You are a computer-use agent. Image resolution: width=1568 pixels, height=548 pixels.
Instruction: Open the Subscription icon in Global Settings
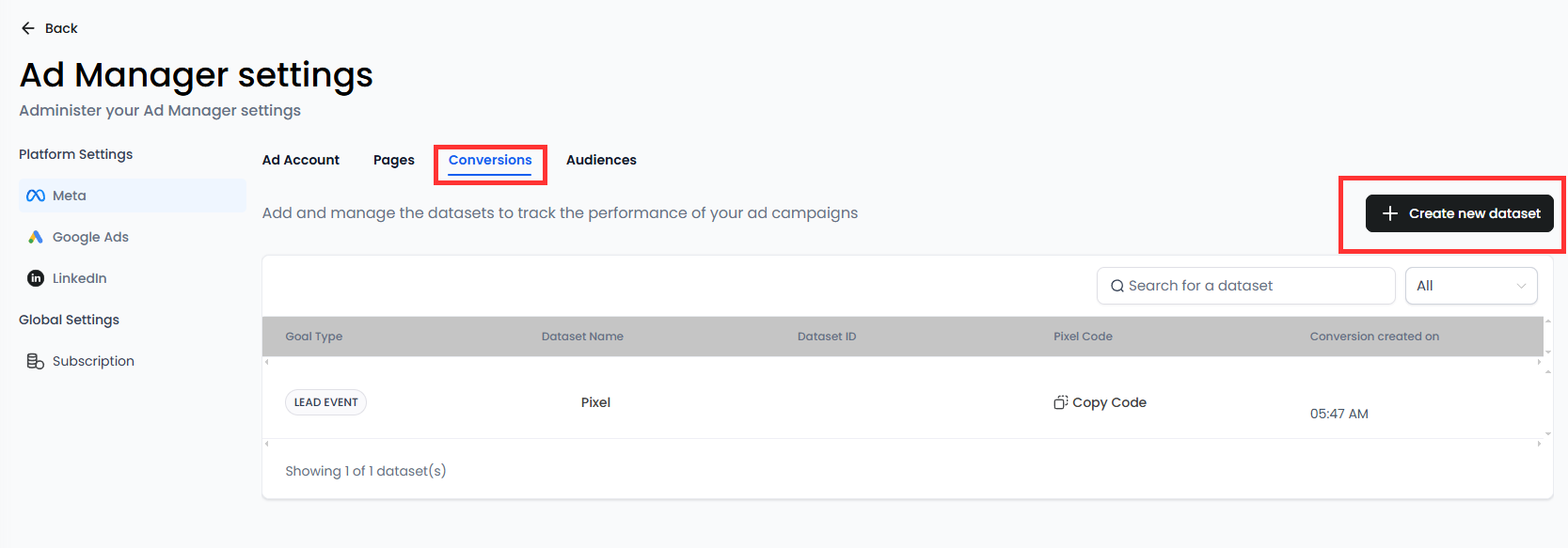36,361
